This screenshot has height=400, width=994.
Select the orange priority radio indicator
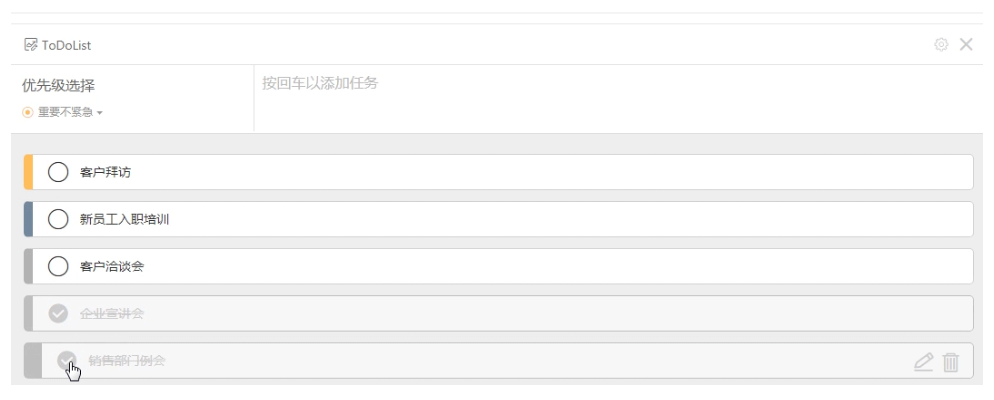tap(28, 112)
